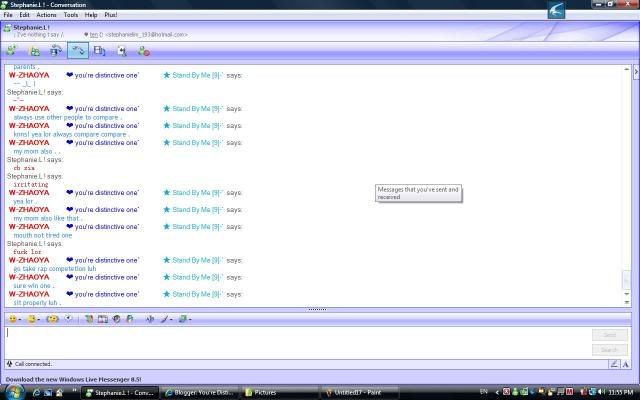Image resolution: width=640 pixels, height=400 pixels.
Task: Click the 'mouth not tired one' message
Action: (42, 235)
